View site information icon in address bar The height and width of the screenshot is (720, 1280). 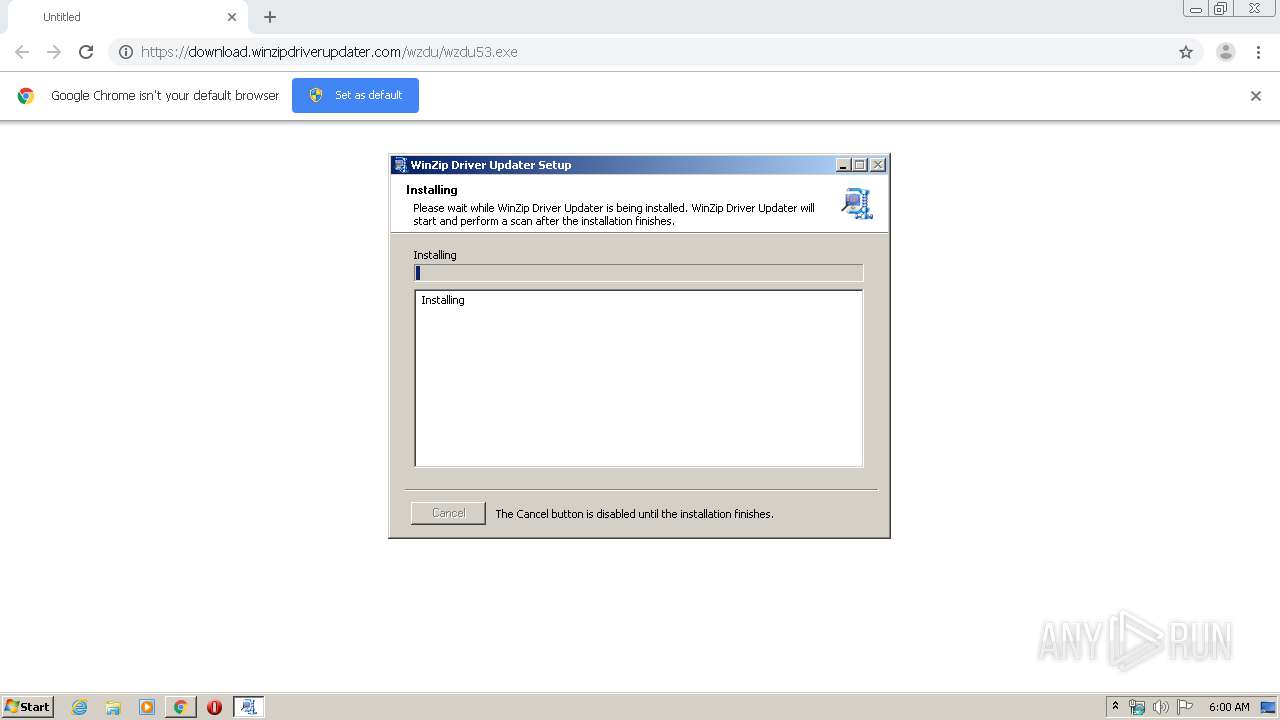click(x=126, y=52)
